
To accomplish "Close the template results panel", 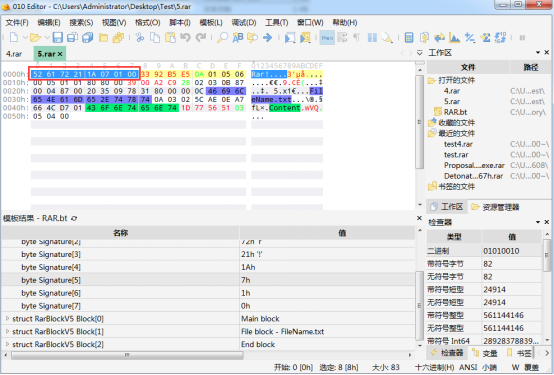I will pyautogui.click(x=419, y=218).
